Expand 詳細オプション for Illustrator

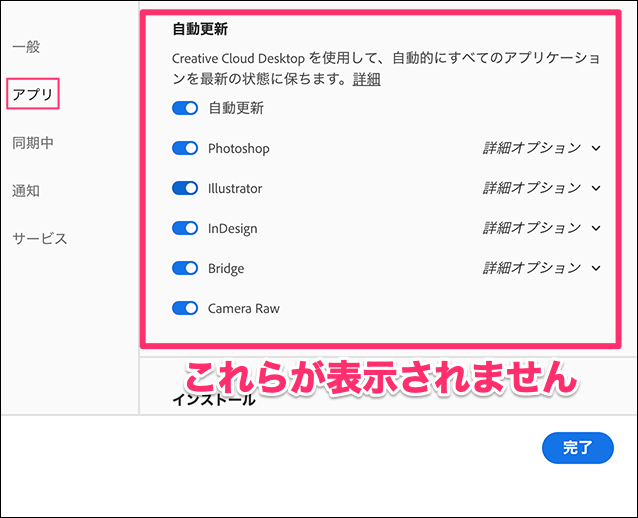tap(542, 188)
